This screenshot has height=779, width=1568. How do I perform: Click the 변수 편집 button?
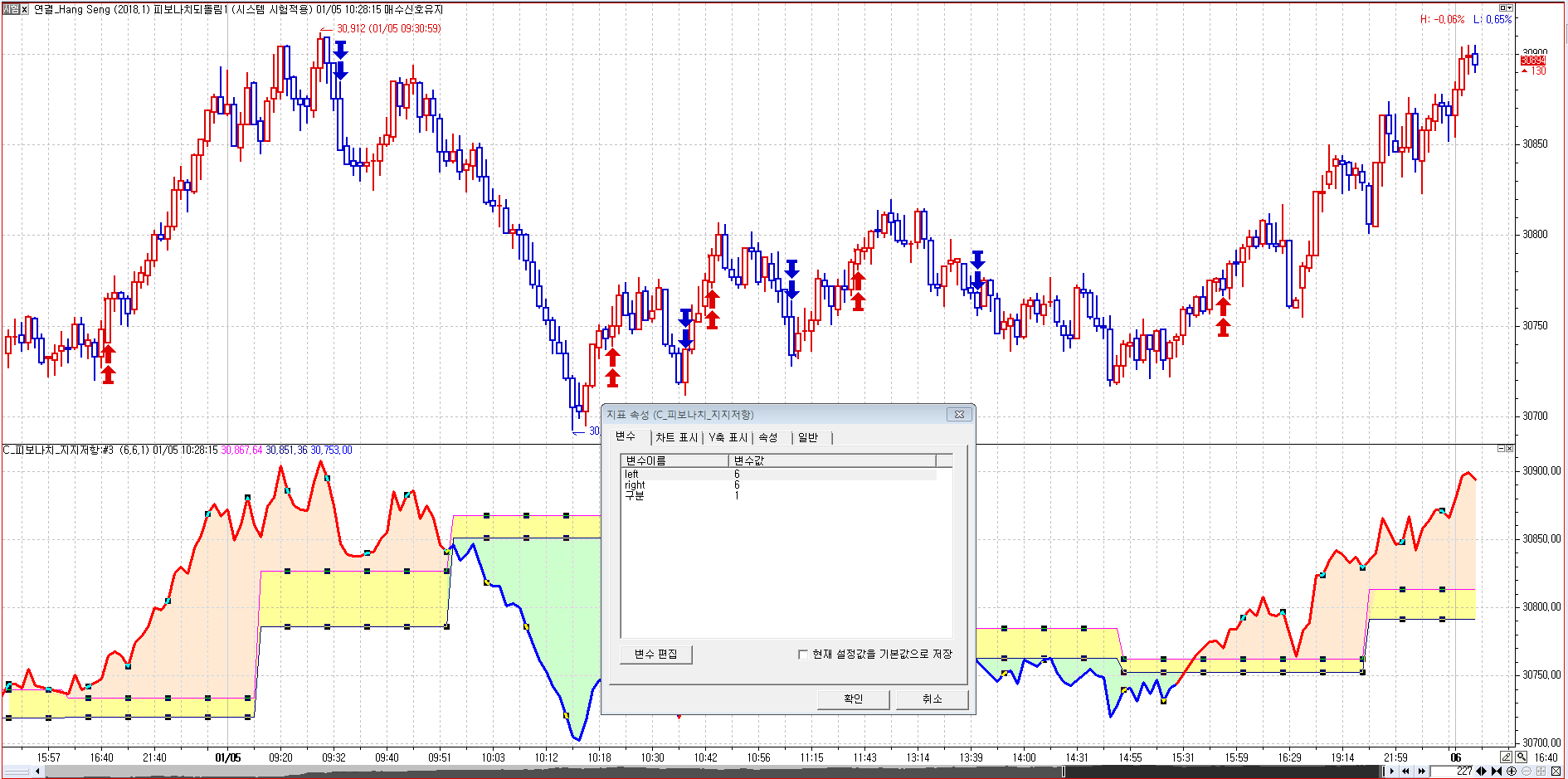click(x=656, y=655)
